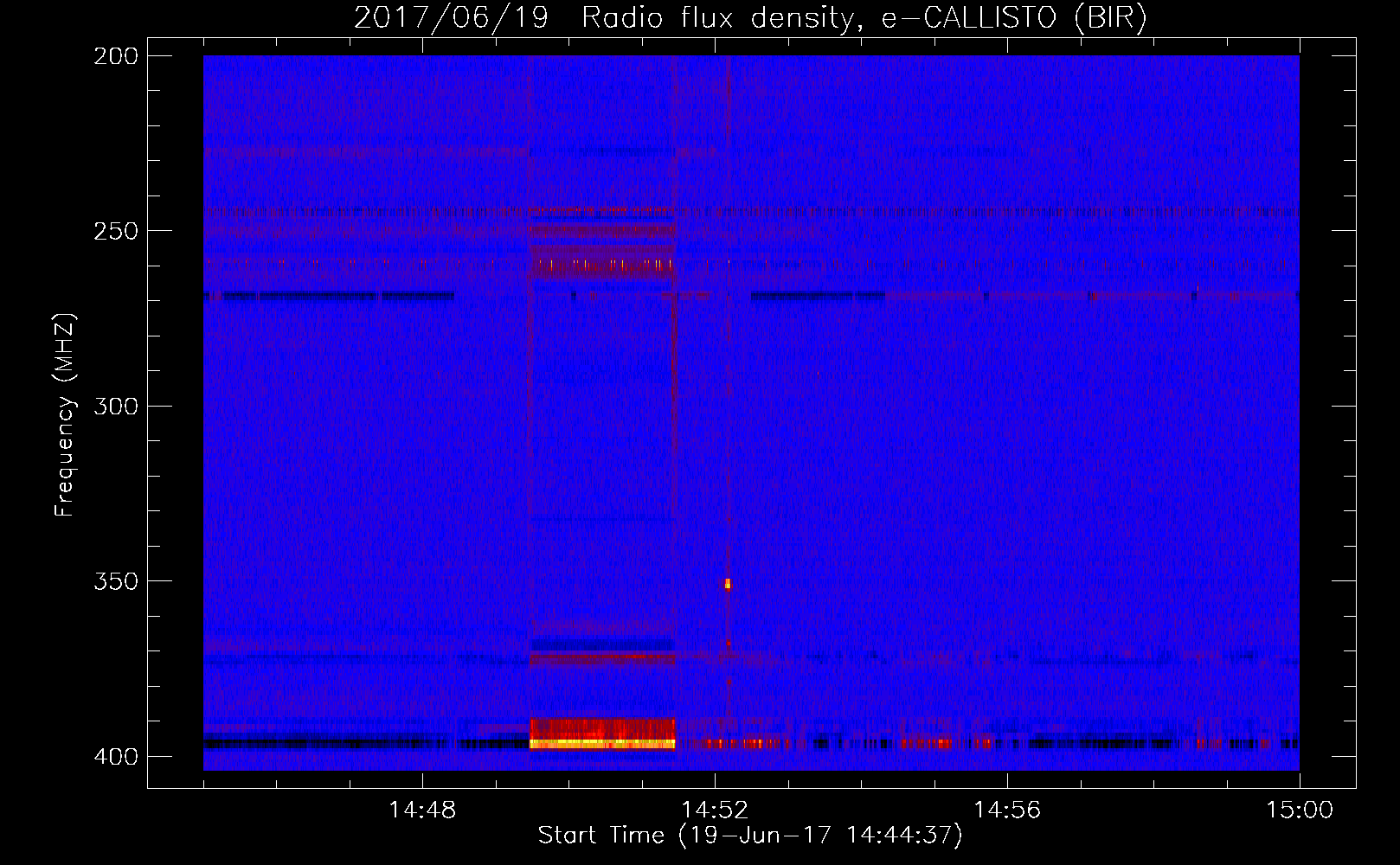The width and height of the screenshot is (1400, 865).
Task: Click the 'Start Time (19-Jun-17 14:44:37)' label
Action: tap(750, 836)
